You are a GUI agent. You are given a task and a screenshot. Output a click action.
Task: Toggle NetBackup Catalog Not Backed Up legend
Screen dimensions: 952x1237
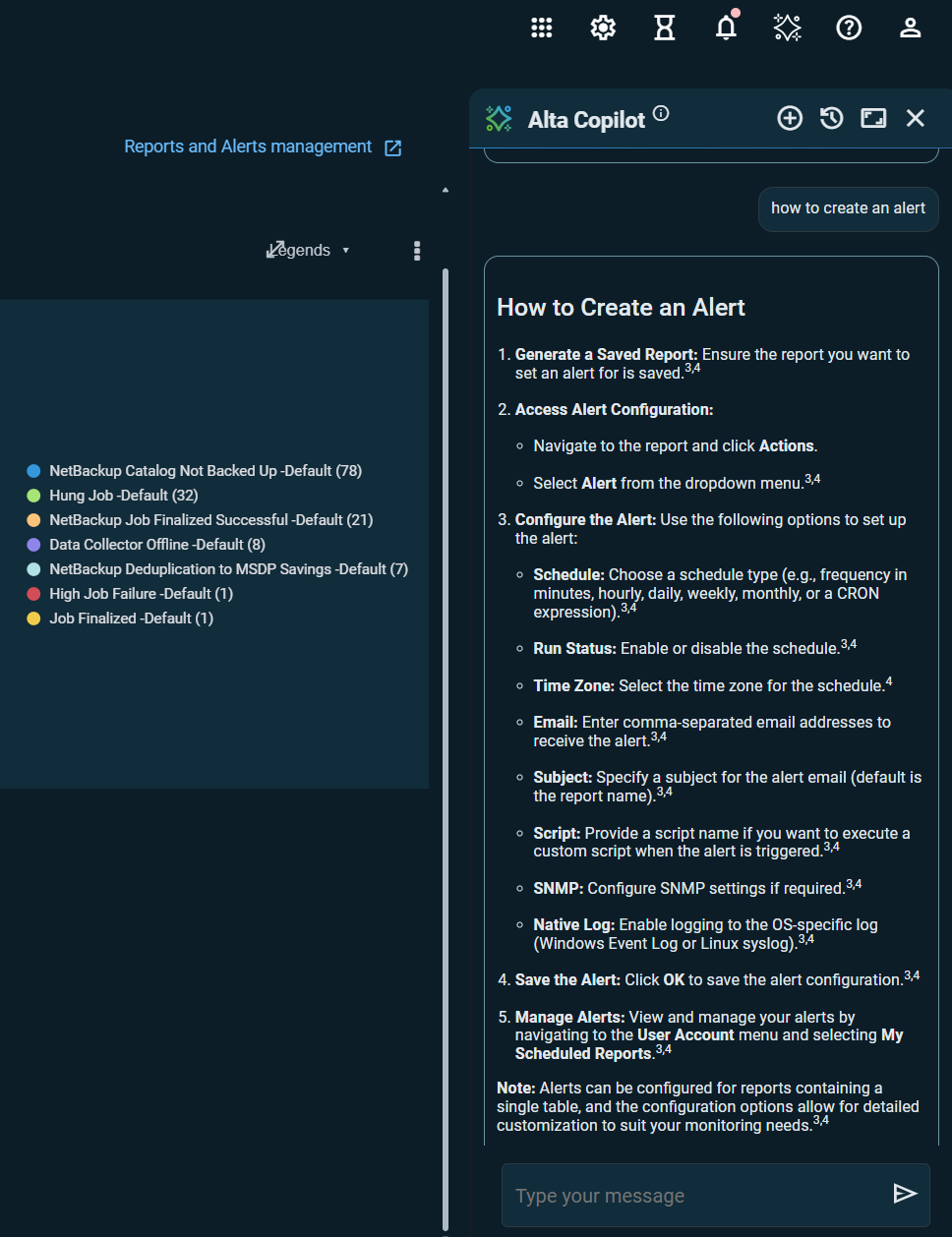205,471
